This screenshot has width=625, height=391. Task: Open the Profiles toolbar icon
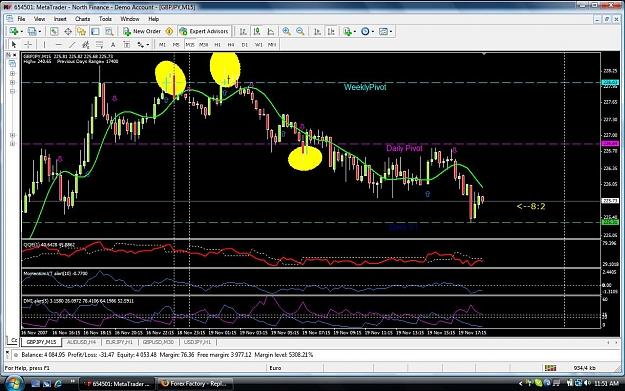32,31
